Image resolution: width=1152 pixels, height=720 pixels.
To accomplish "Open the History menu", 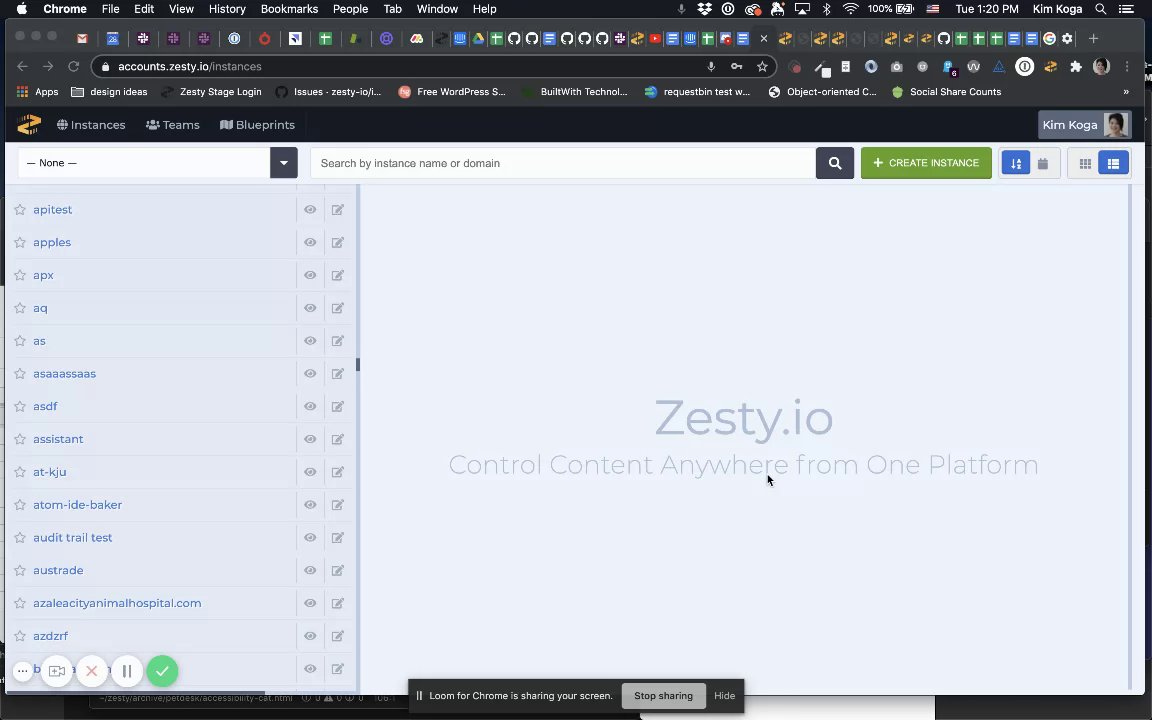I will pos(227,9).
